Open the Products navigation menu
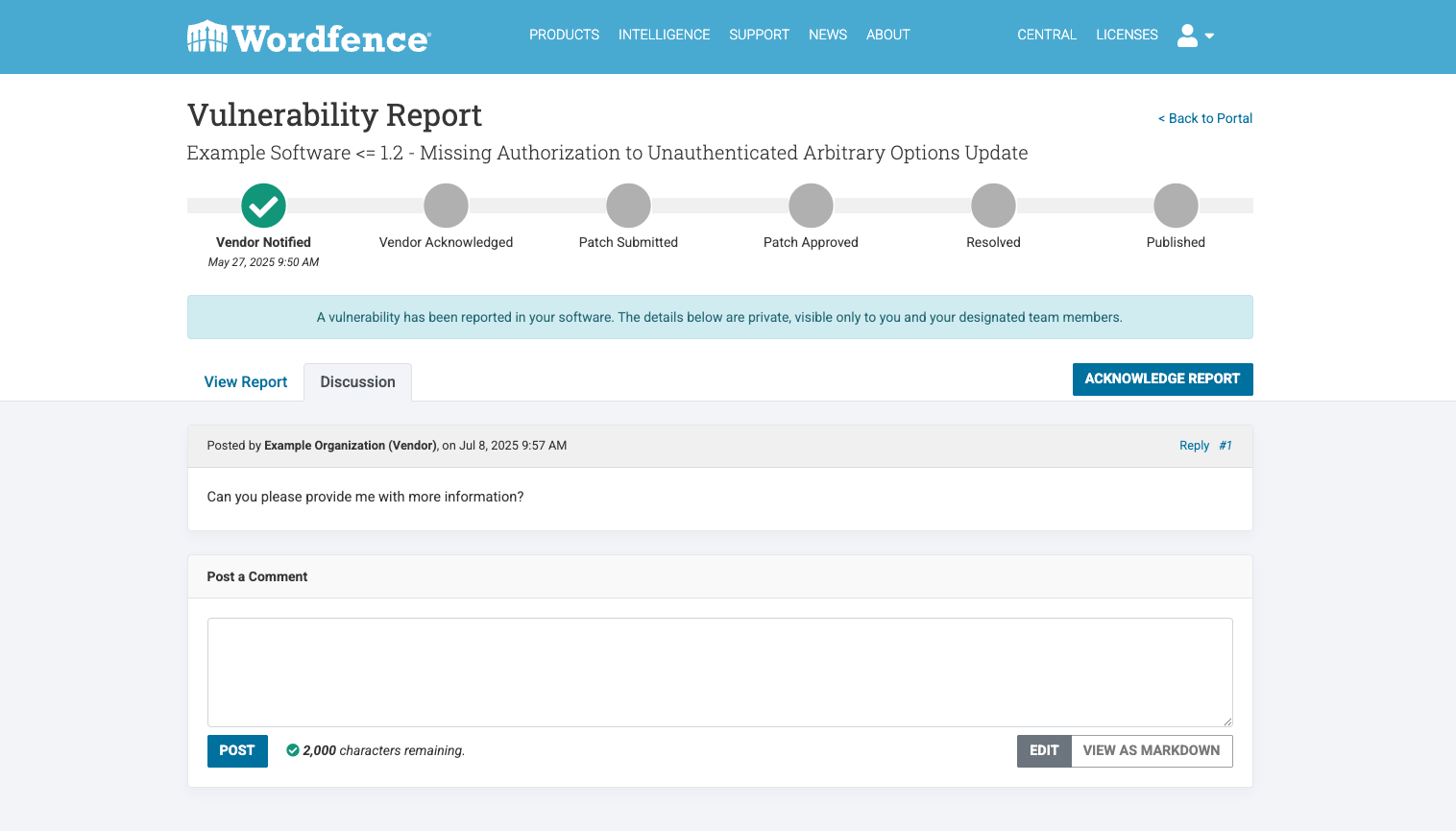 (x=564, y=35)
